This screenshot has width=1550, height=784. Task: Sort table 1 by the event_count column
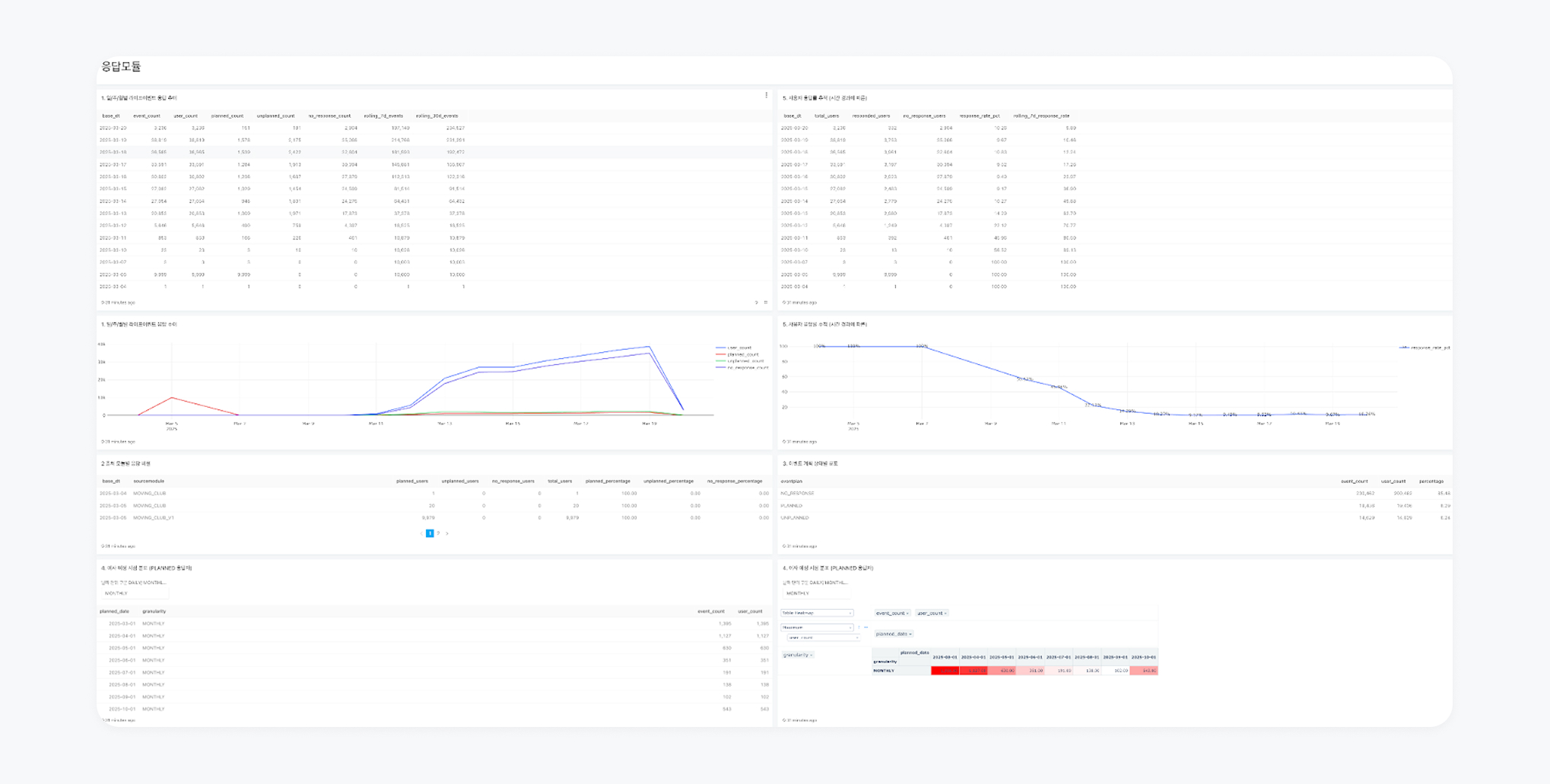tap(147, 116)
